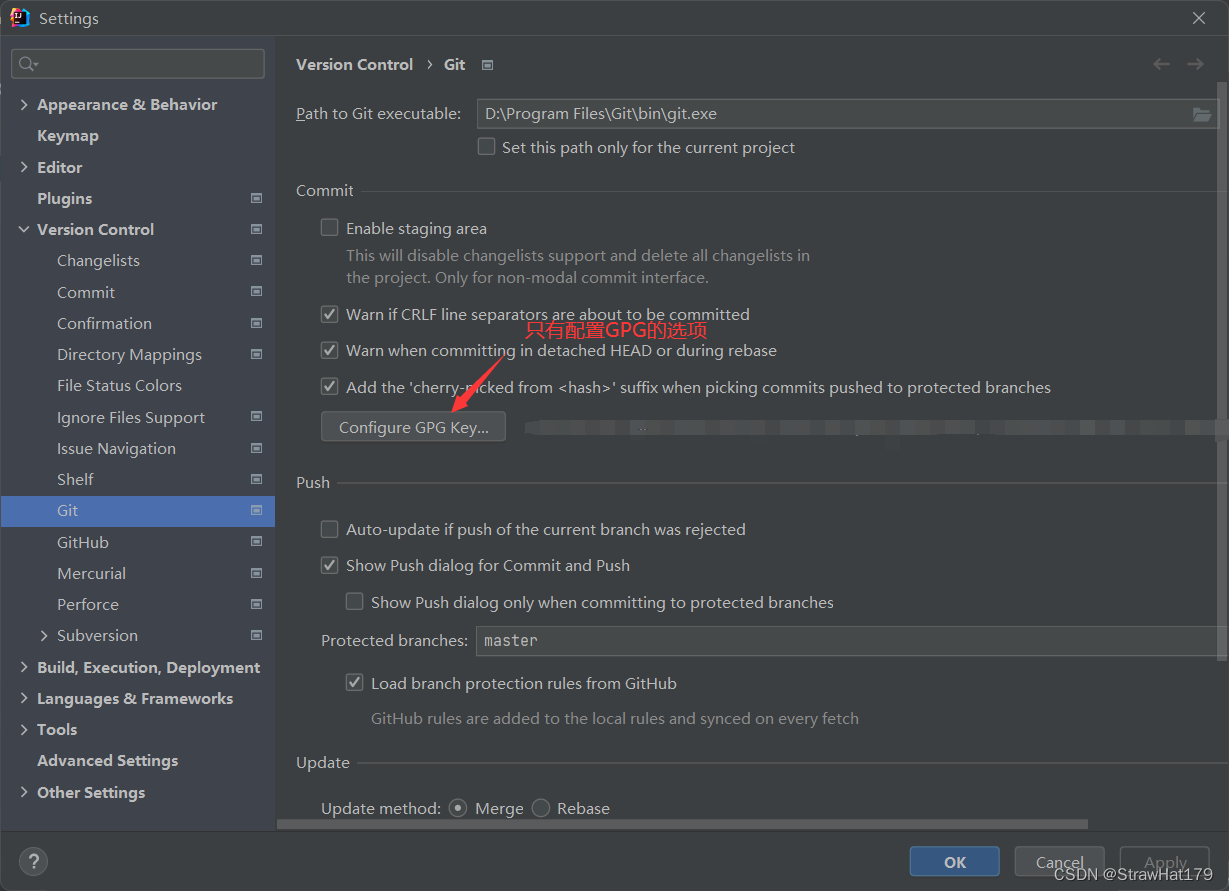Screen dimensions: 1229x891
Task: Click the project icon beside Mercurial
Action: click(256, 573)
